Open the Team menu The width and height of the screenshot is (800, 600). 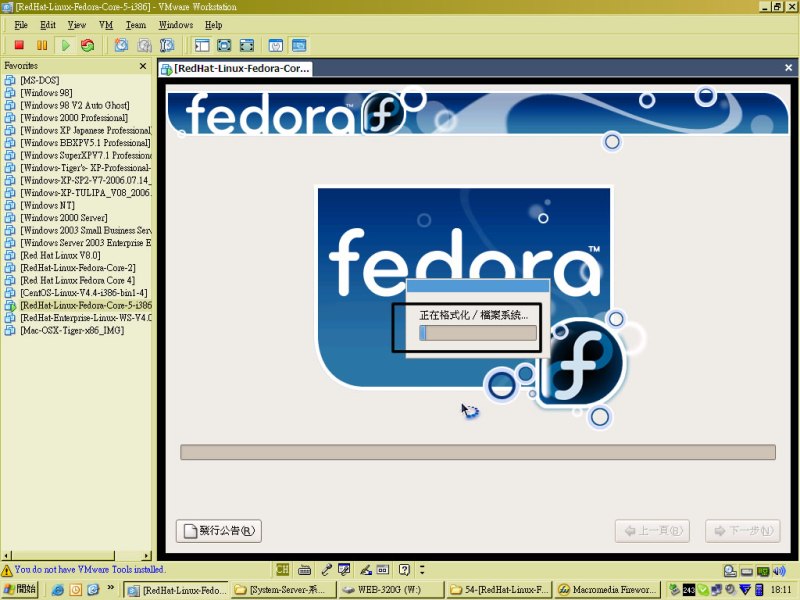coord(136,25)
